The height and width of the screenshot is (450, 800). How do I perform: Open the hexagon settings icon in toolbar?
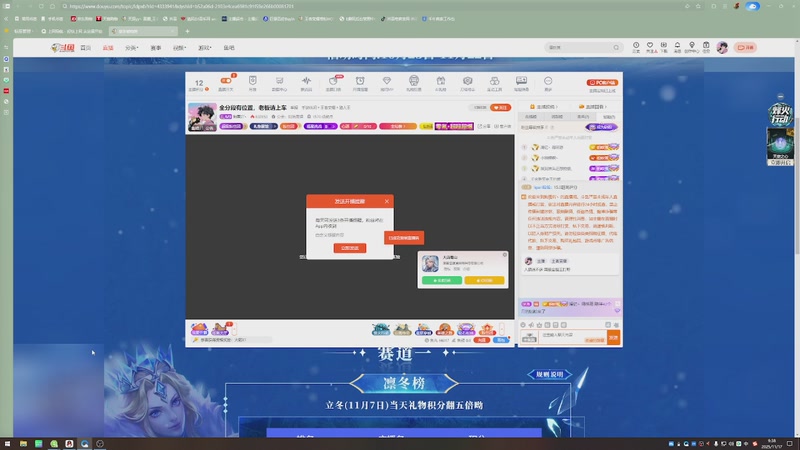pyautogui.click(x=467, y=81)
